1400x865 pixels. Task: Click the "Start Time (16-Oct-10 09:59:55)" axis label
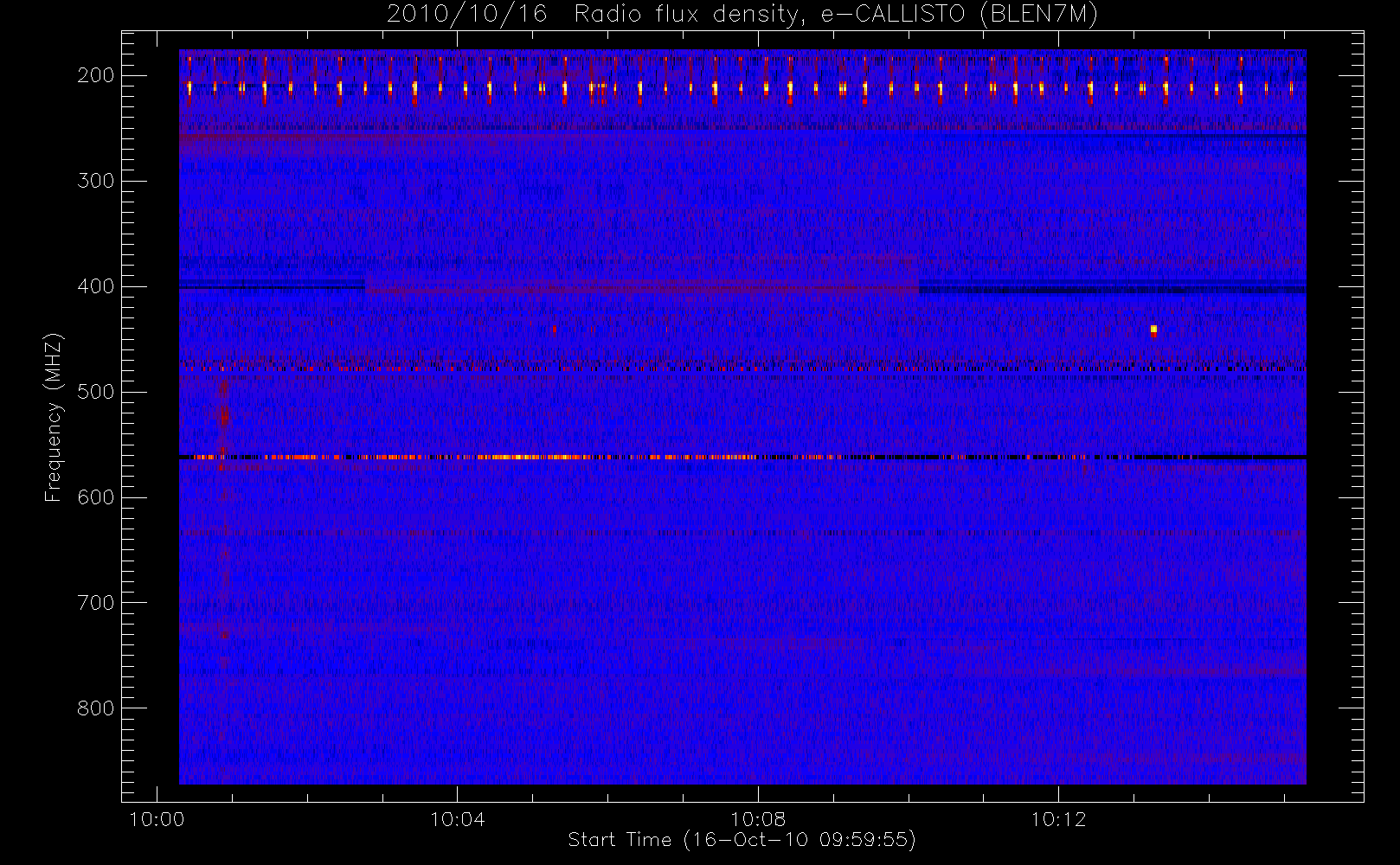click(x=742, y=840)
